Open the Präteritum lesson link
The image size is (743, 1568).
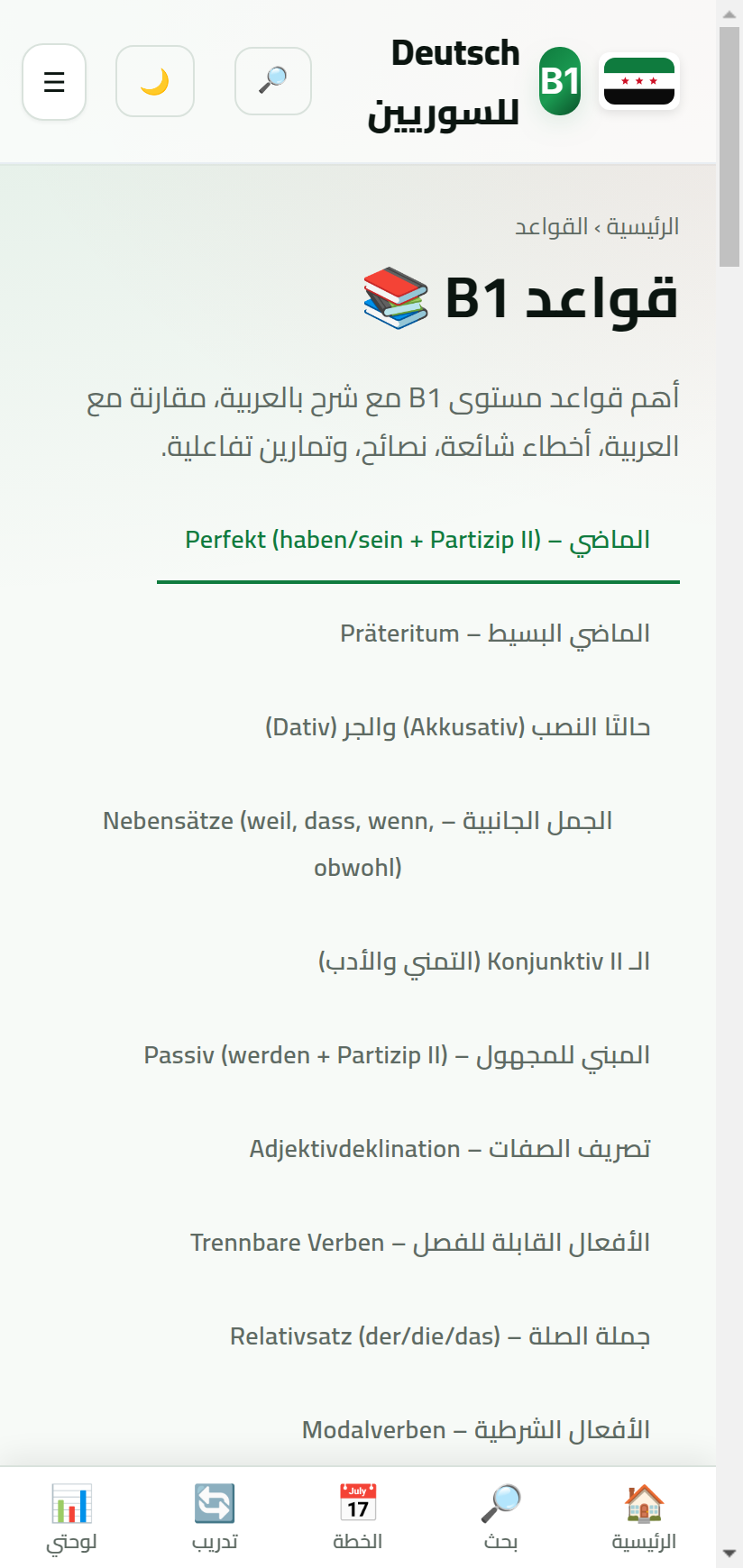[496, 633]
